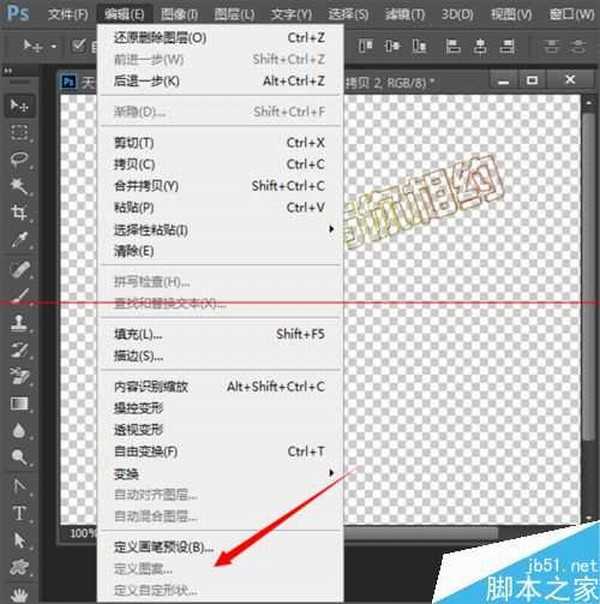Select the Eraser tool
The width and height of the screenshot is (600, 604).
click(19, 376)
